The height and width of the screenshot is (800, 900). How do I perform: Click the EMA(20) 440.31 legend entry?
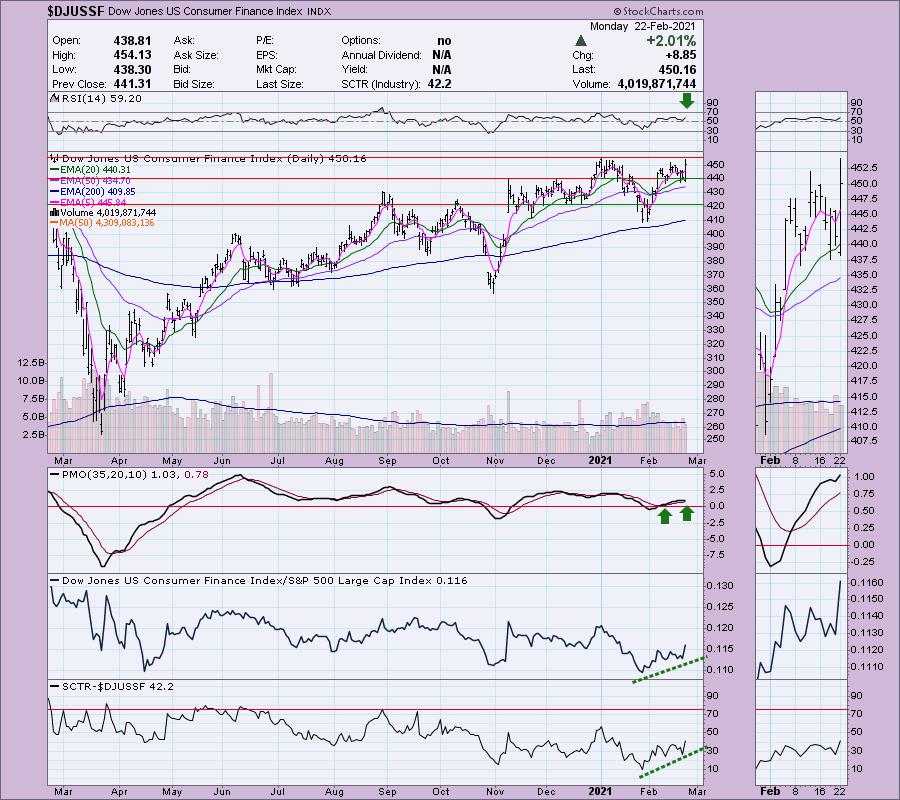pos(95,170)
